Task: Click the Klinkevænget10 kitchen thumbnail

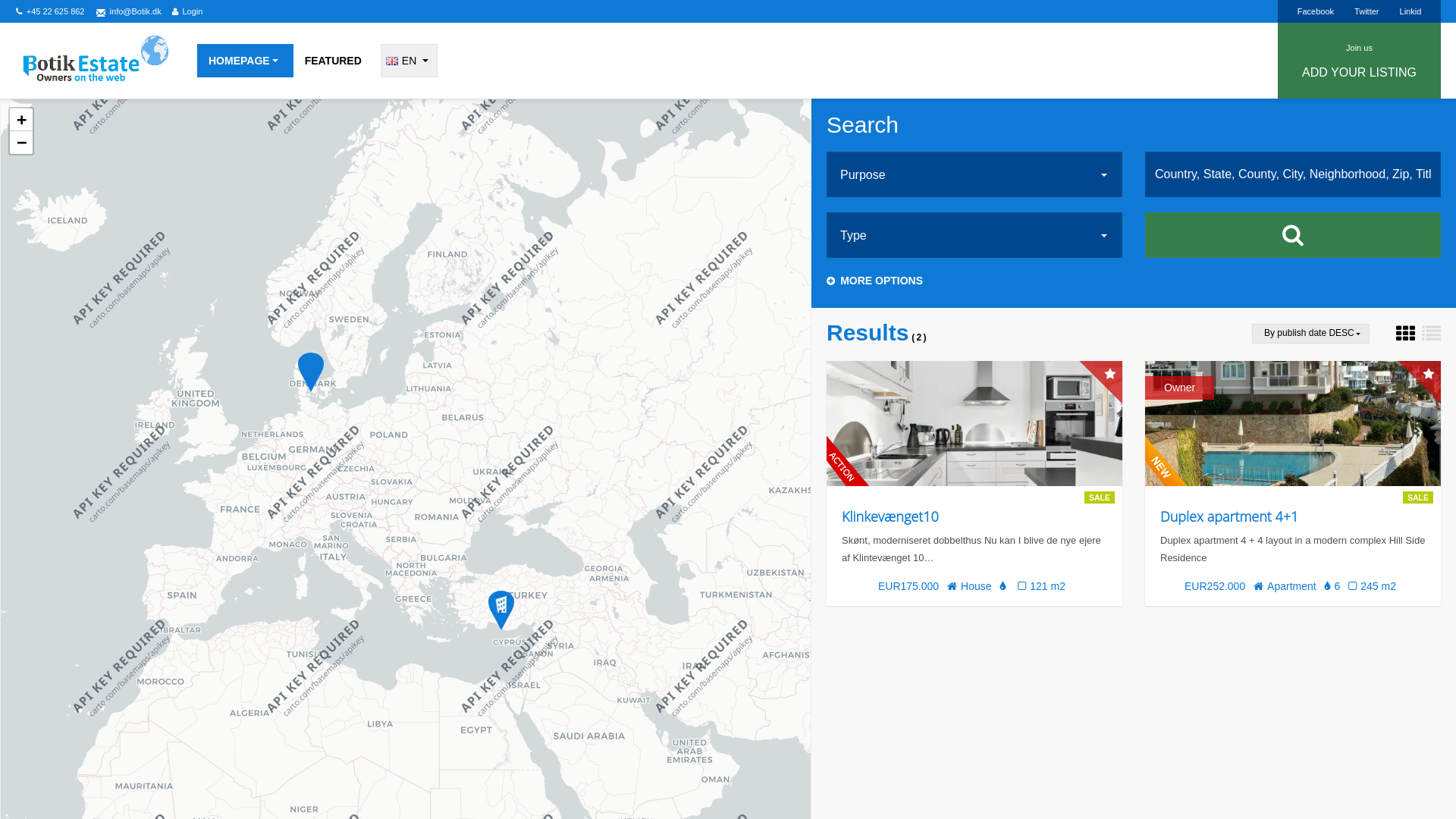Action: (x=974, y=423)
